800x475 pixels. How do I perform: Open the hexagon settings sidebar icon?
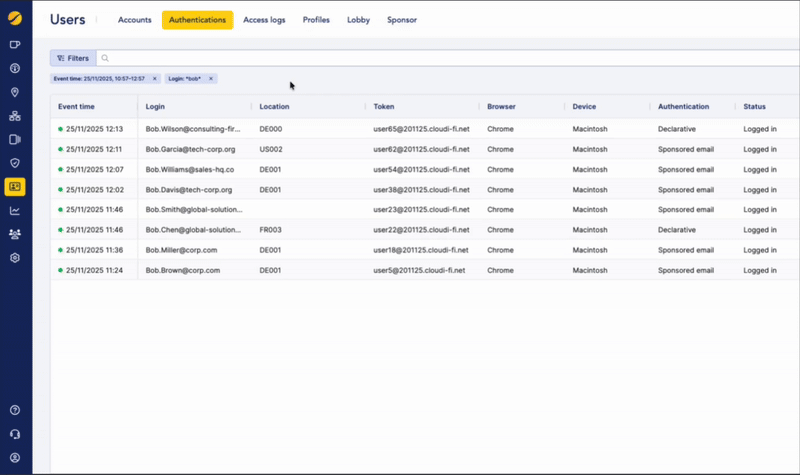click(x=15, y=258)
